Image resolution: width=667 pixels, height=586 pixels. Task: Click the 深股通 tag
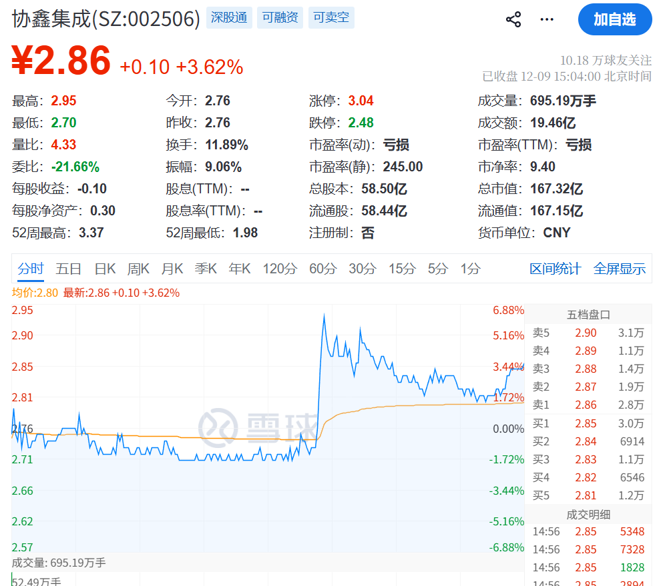tap(228, 18)
